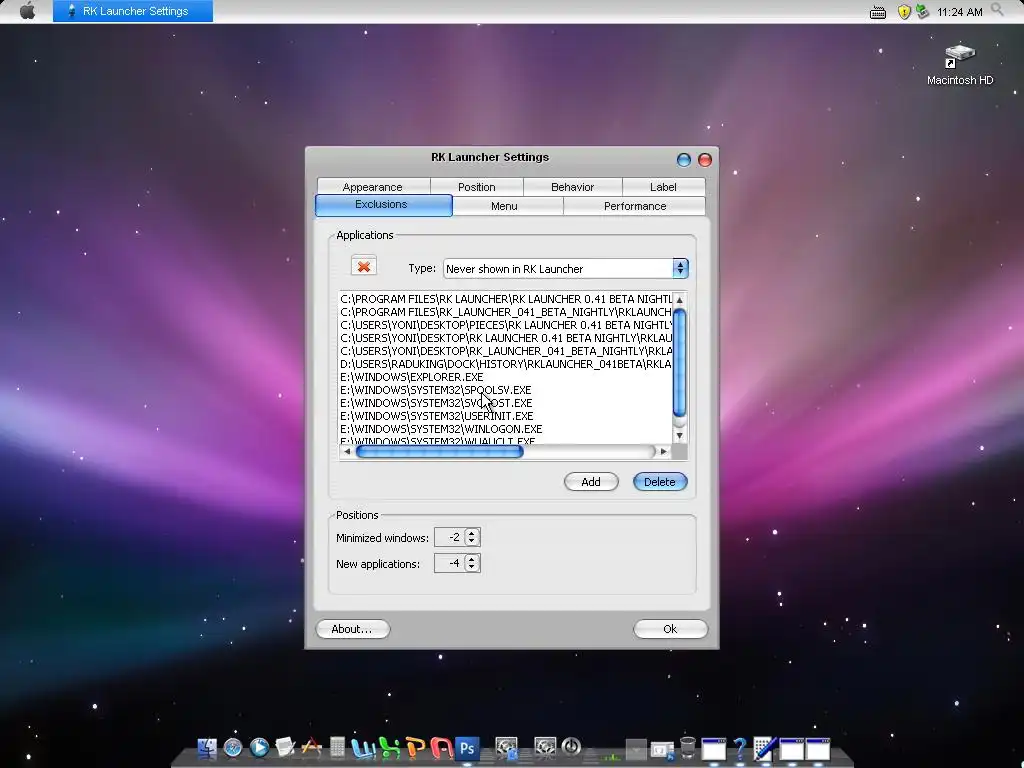Select the SPOOLSV.EXE entry in list
This screenshot has height=768, width=1024.
click(436, 390)
